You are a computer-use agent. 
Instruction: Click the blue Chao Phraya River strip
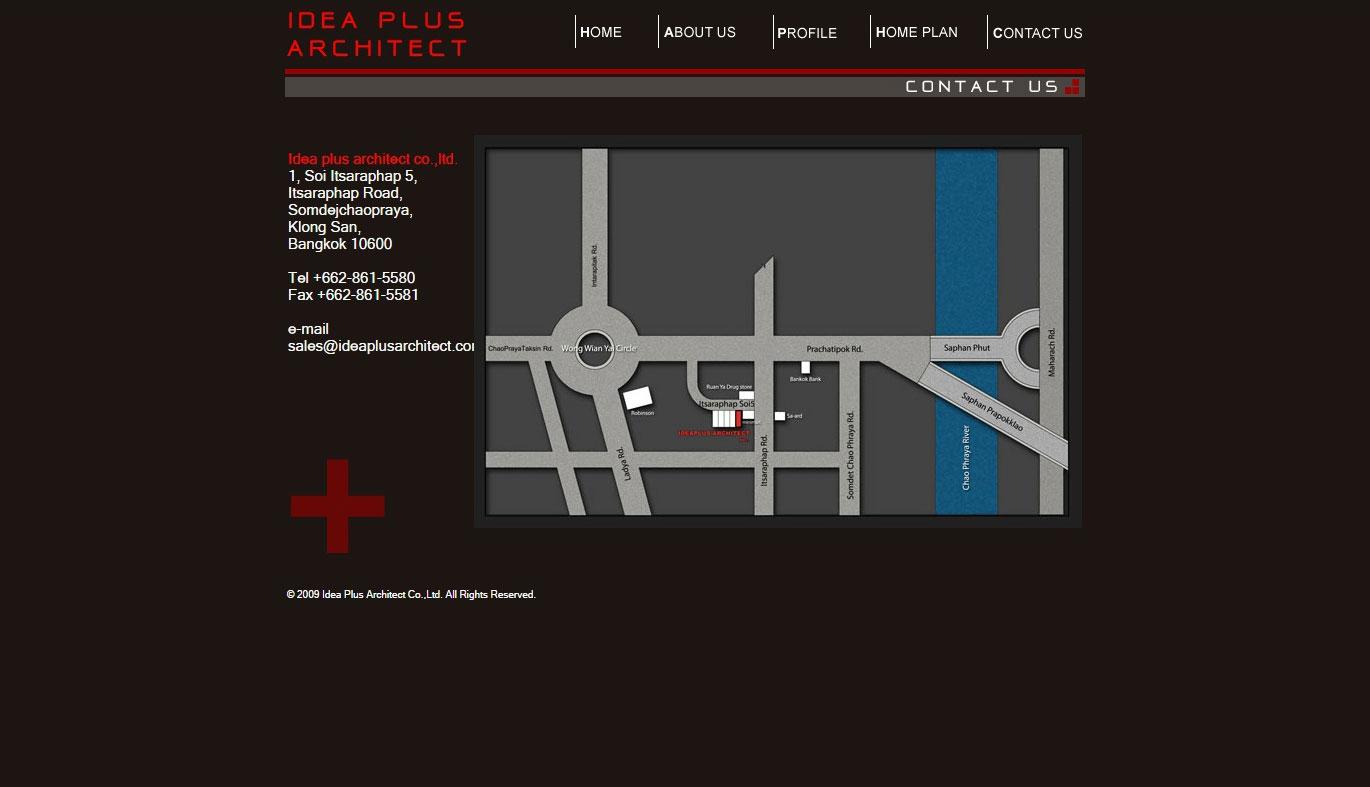966,250
